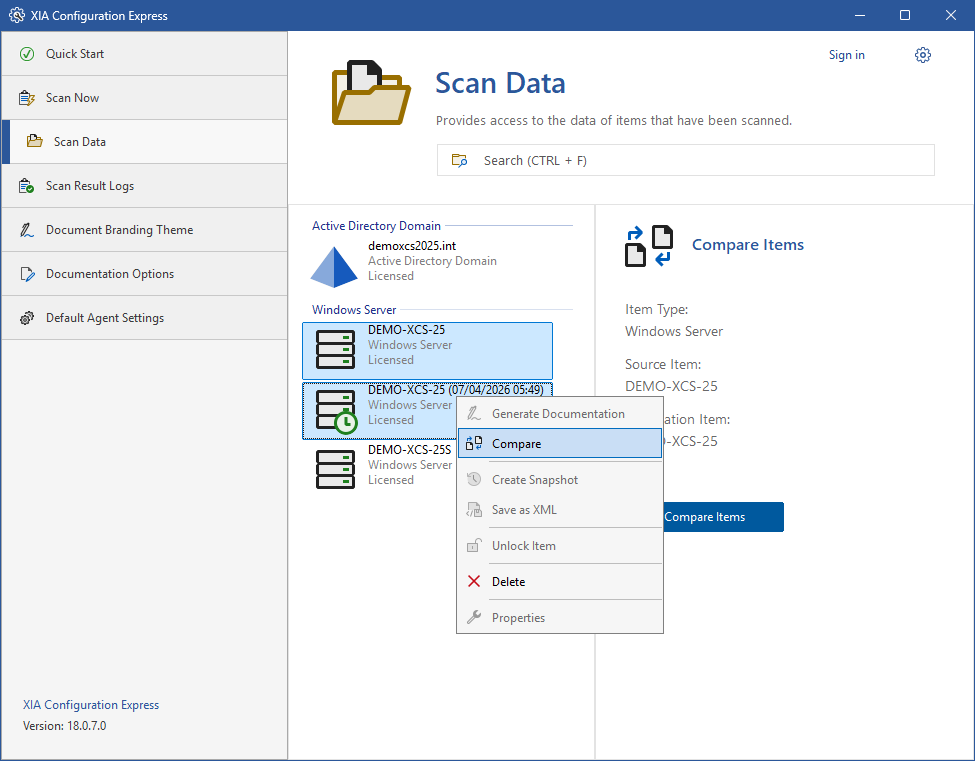The height and width of the screenshot is (761, 975).
Task: Click the Scan Result Logs sidebar icon
Action: coord(27,186)
